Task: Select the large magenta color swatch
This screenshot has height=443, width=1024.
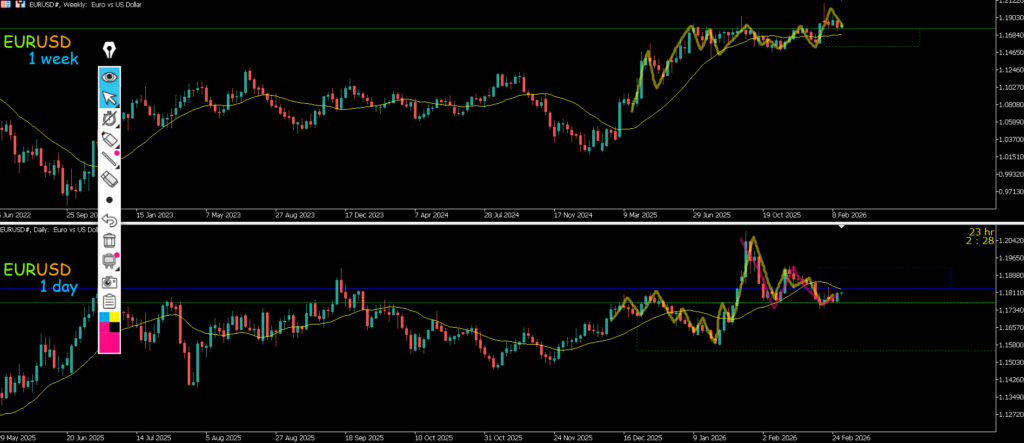Action: pos(109,340)
